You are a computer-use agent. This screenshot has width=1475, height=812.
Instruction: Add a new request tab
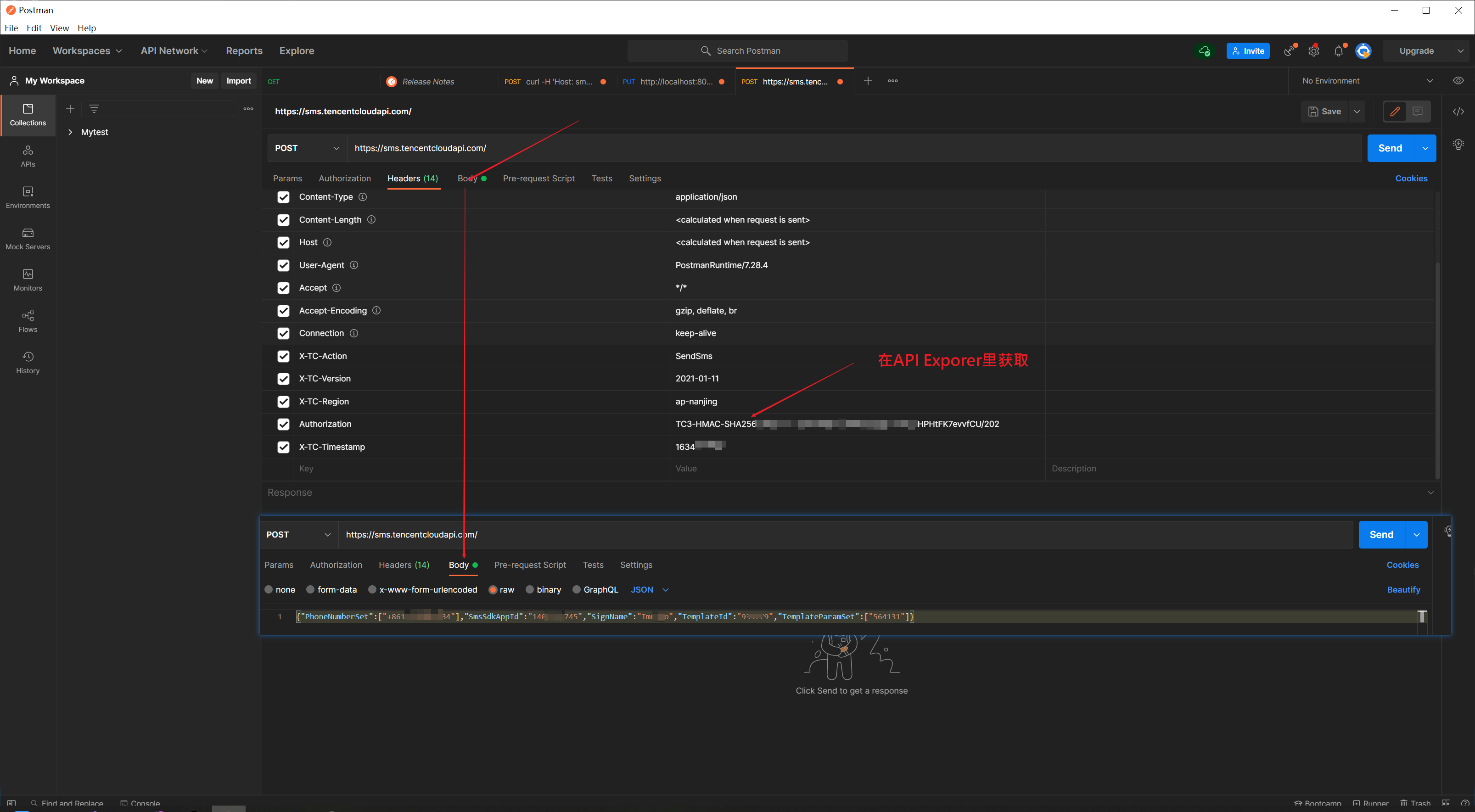click(x=868, y=81)
